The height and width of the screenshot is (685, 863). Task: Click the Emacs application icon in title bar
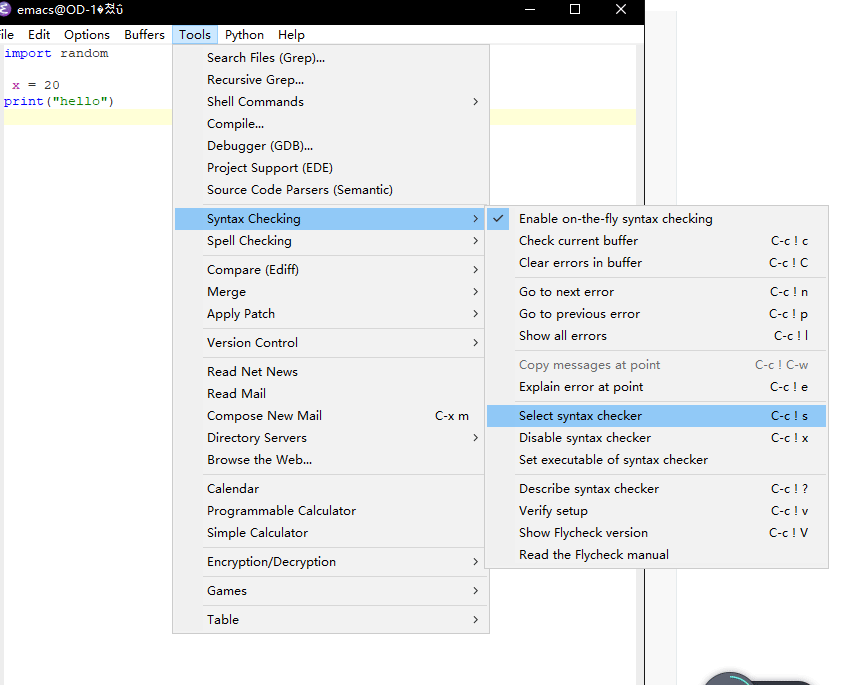(x=6, y=9)
